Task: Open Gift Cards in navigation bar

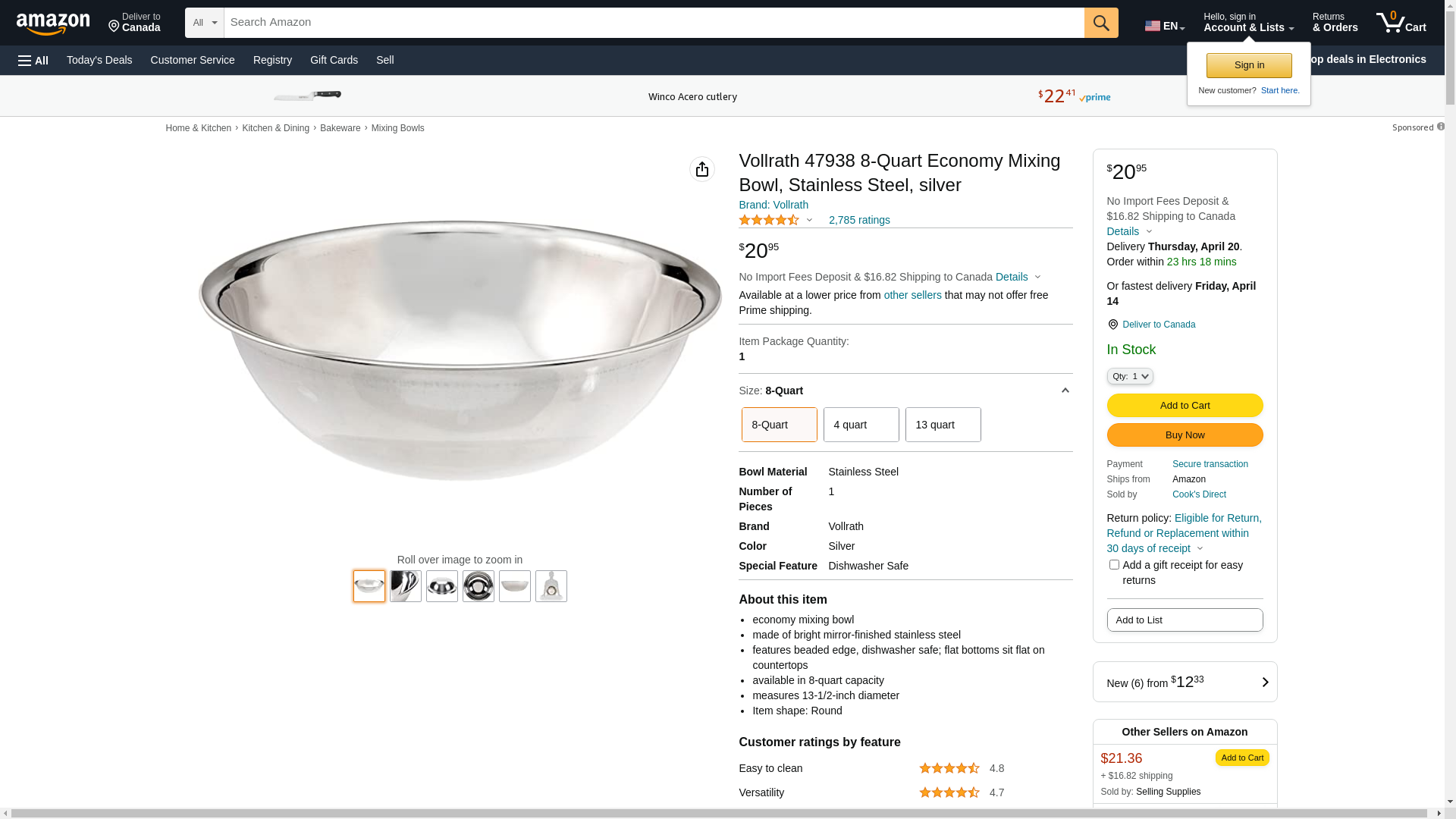Action: click(334, 60)
